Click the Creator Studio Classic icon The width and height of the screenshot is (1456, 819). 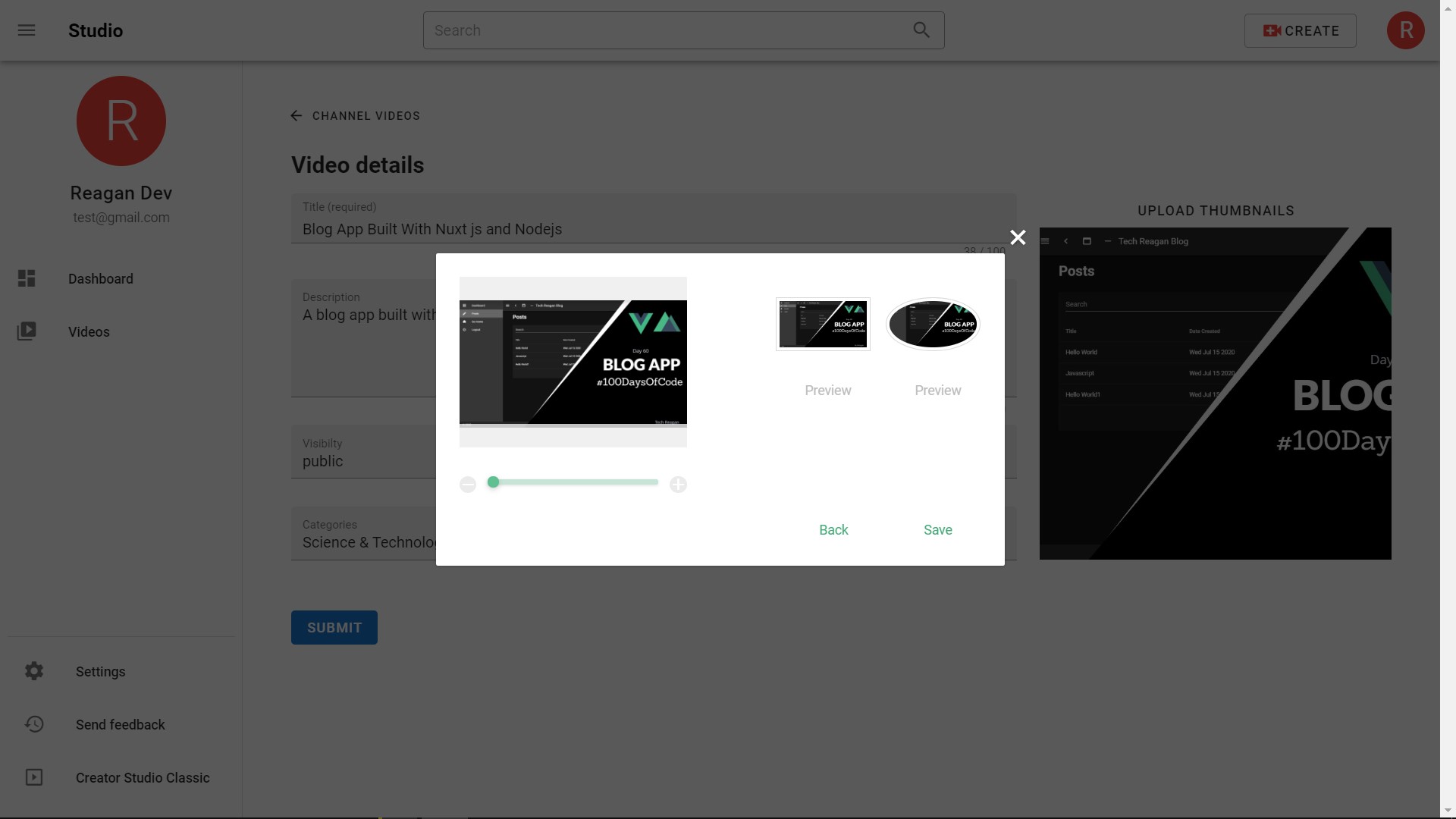pyautogui.click(x=34, y=777)
